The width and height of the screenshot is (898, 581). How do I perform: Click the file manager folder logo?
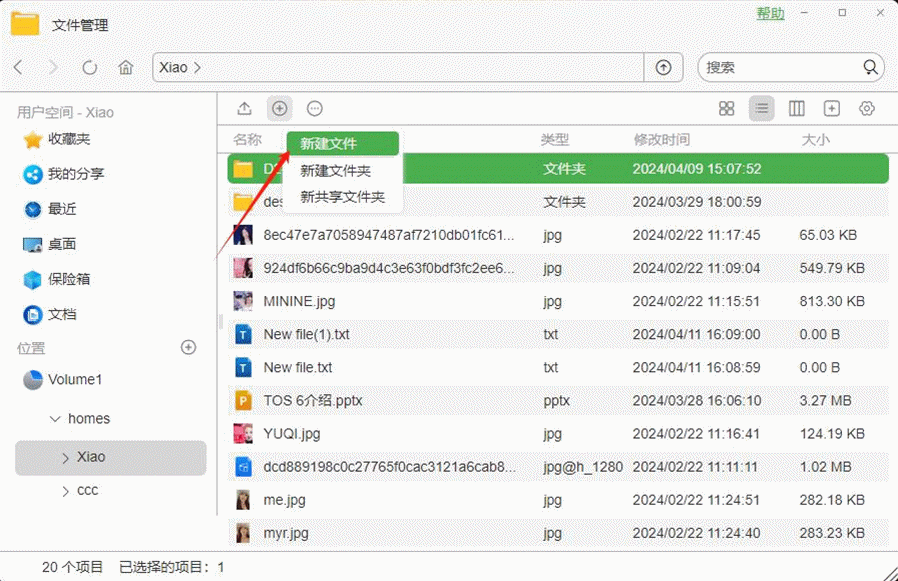tap(25, 25)
